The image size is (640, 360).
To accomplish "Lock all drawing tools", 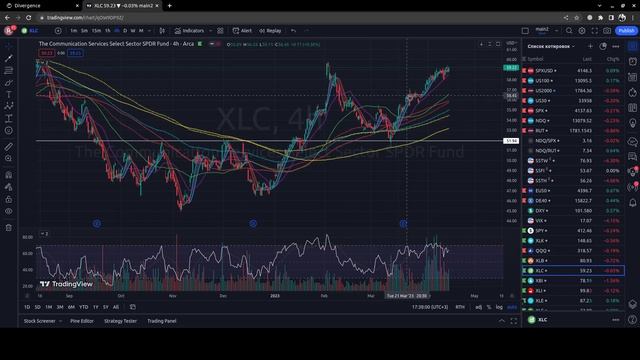I will [9, 199].
